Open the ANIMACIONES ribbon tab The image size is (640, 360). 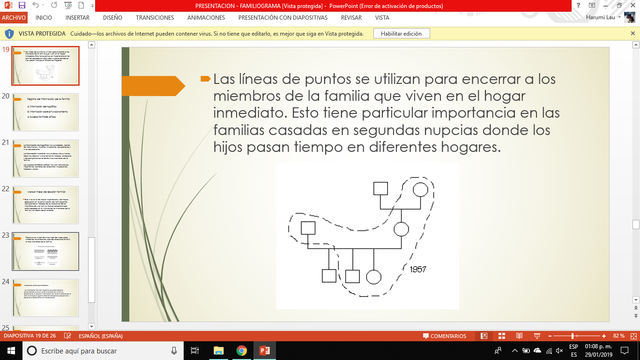(206, 18)
